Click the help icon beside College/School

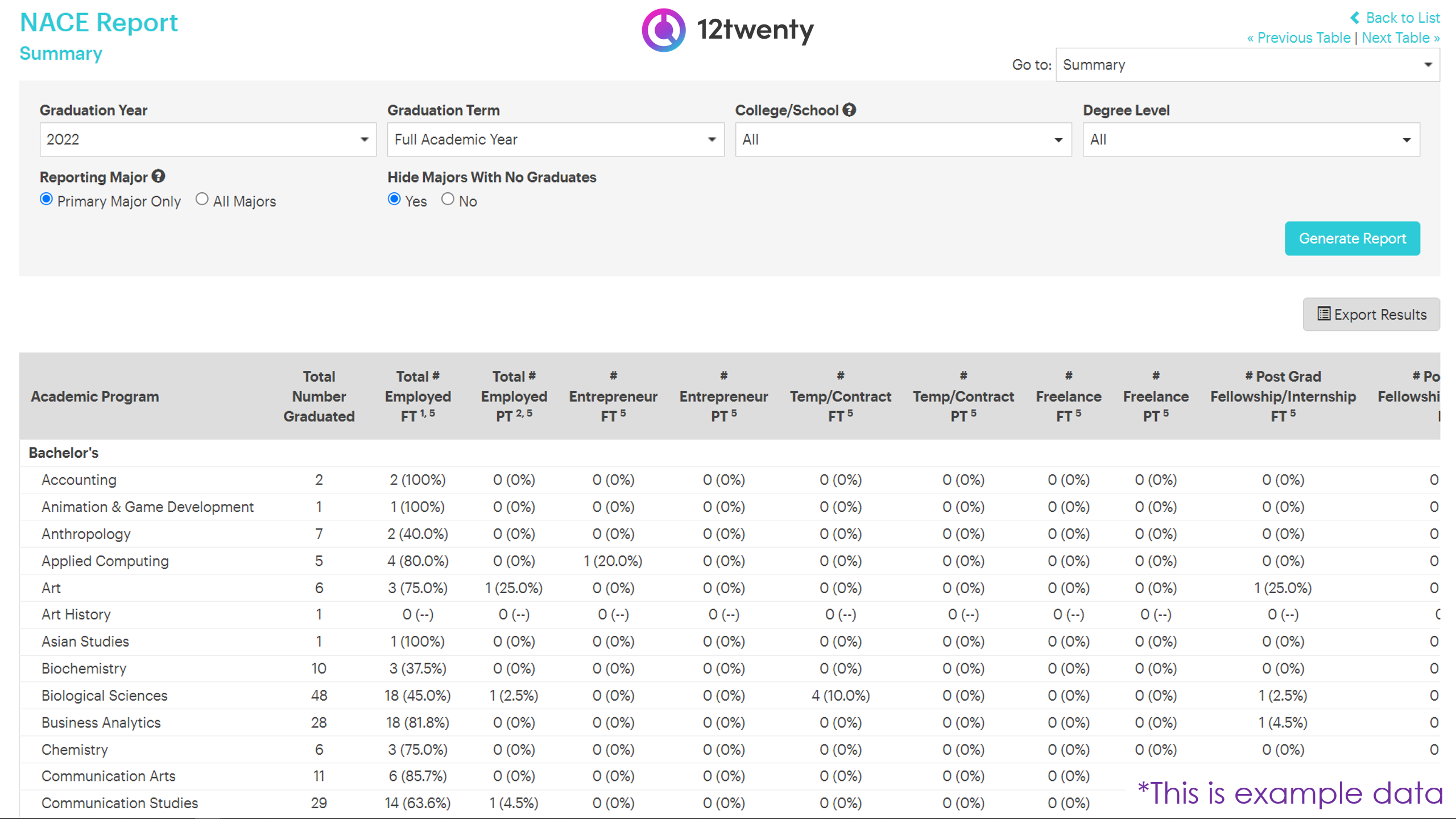(848, 110)
